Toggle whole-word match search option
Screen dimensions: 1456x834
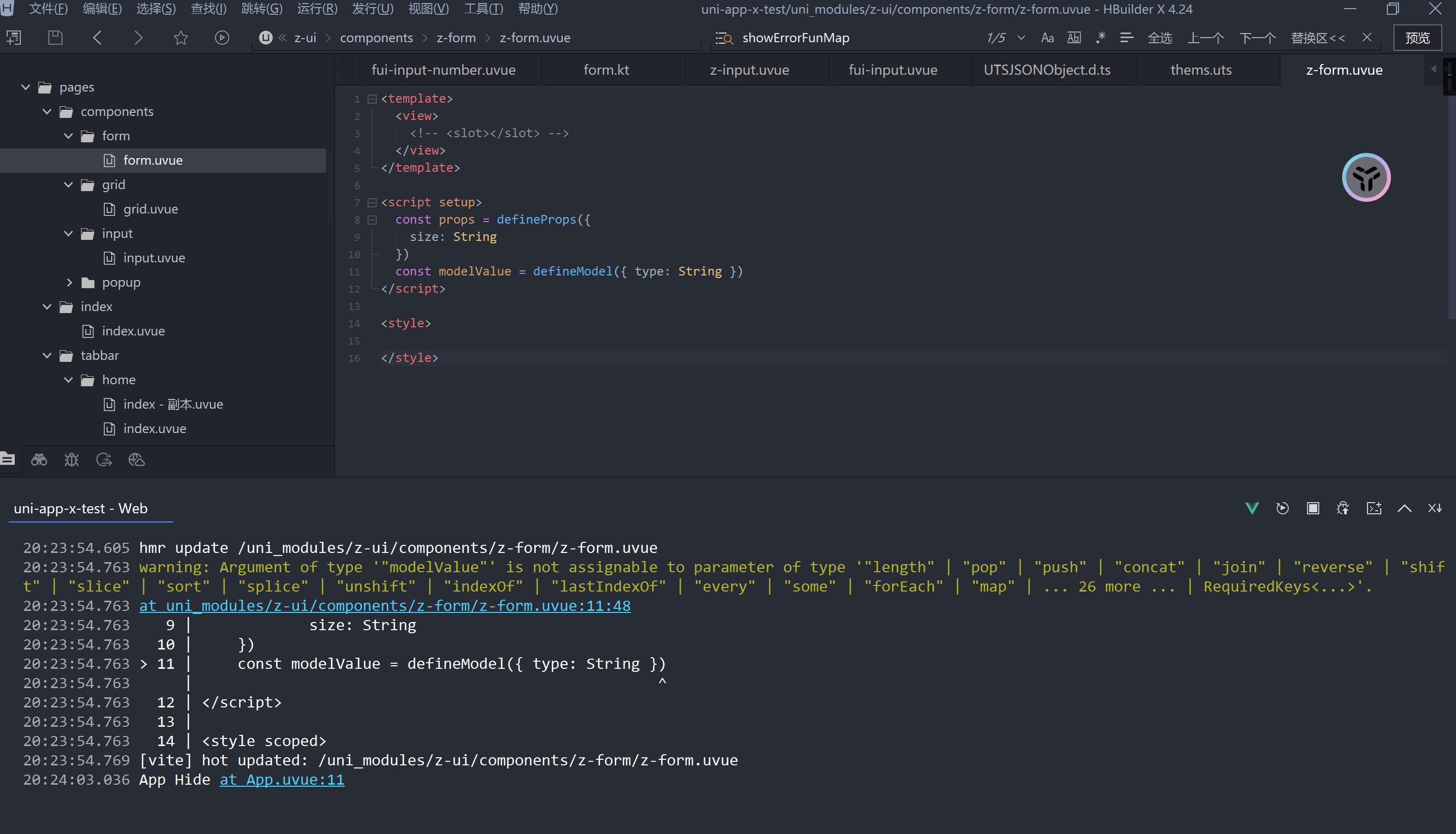point(1074,38)
